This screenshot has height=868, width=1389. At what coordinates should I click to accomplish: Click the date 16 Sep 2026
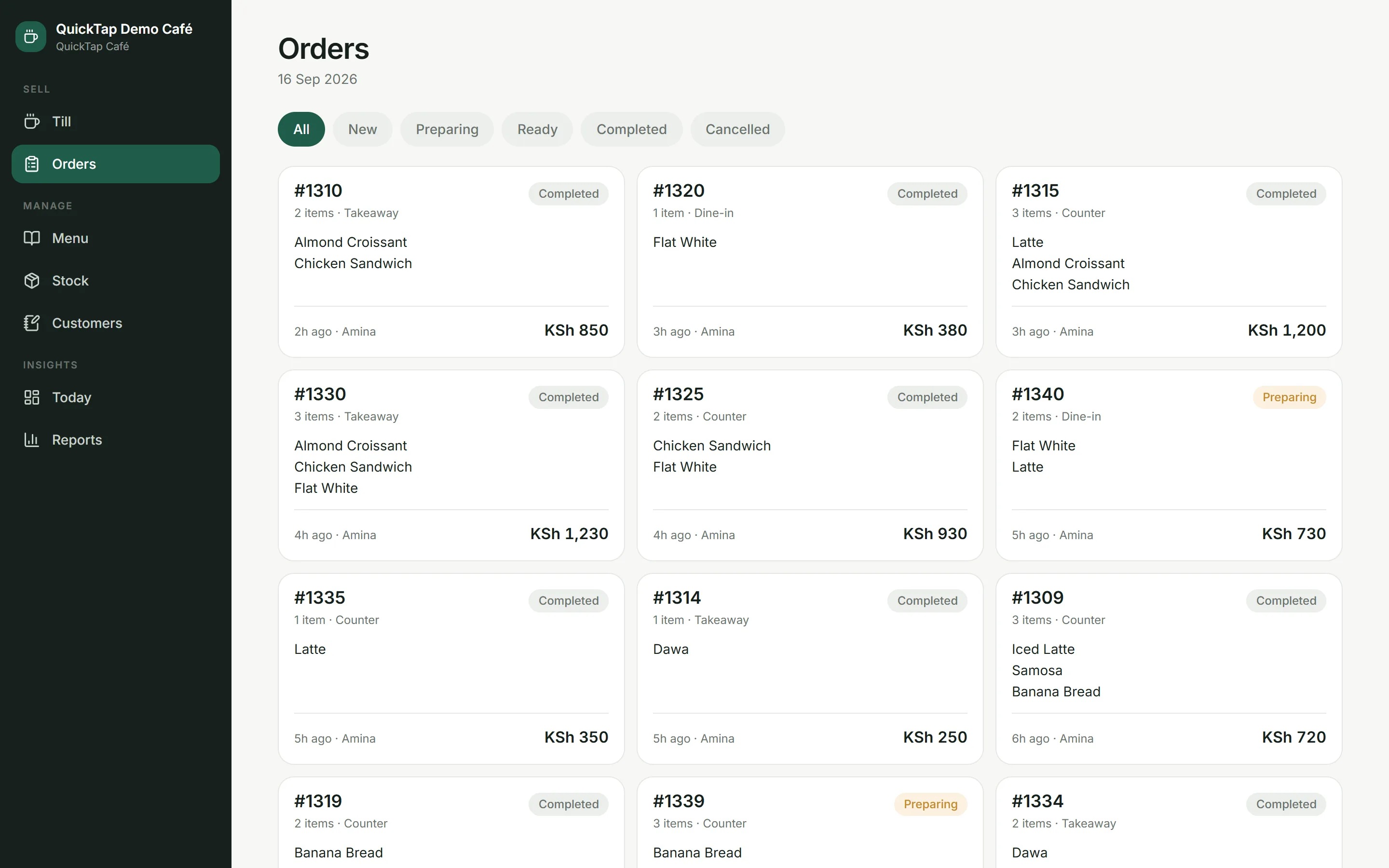(317, 79)
